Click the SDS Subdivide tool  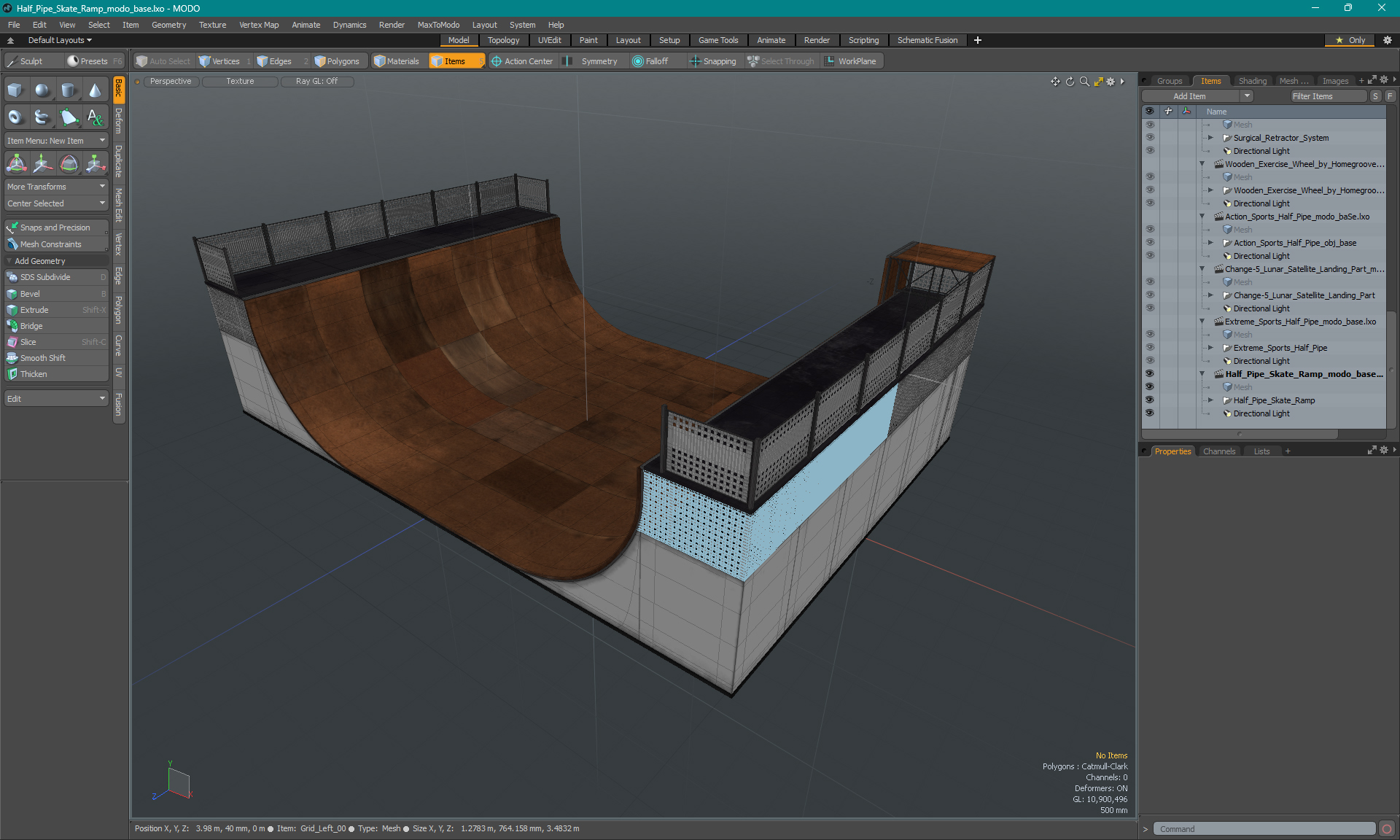click(56, 277)
